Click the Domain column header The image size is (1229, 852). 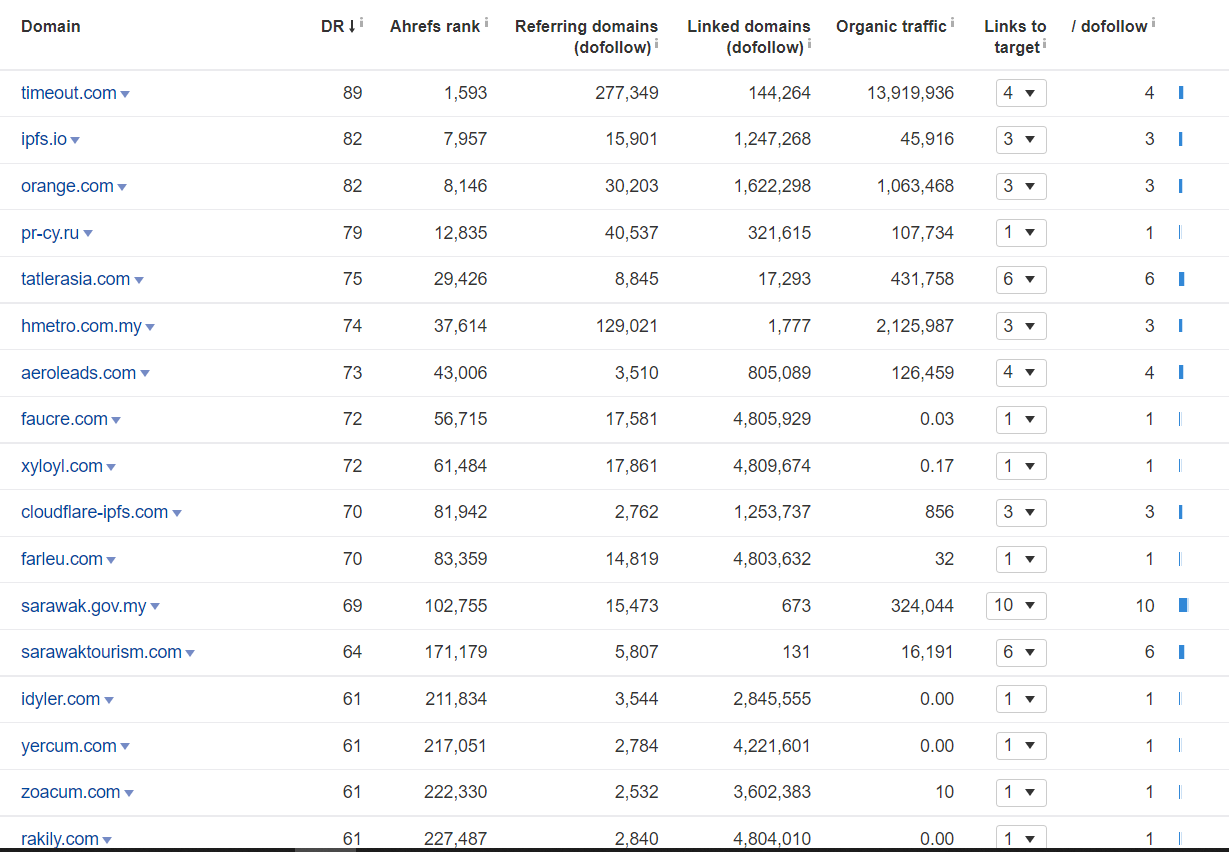(x=51, y=26)
